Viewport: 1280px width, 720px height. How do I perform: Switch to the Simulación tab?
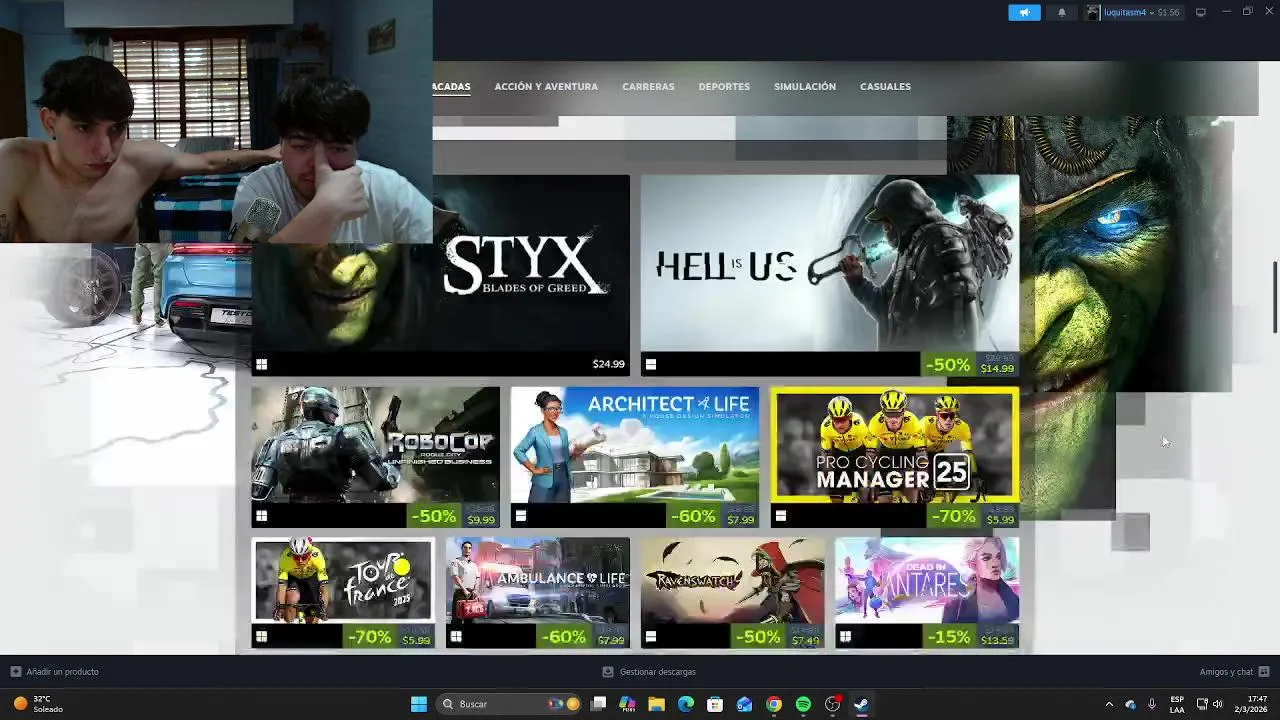click(805, 87)
